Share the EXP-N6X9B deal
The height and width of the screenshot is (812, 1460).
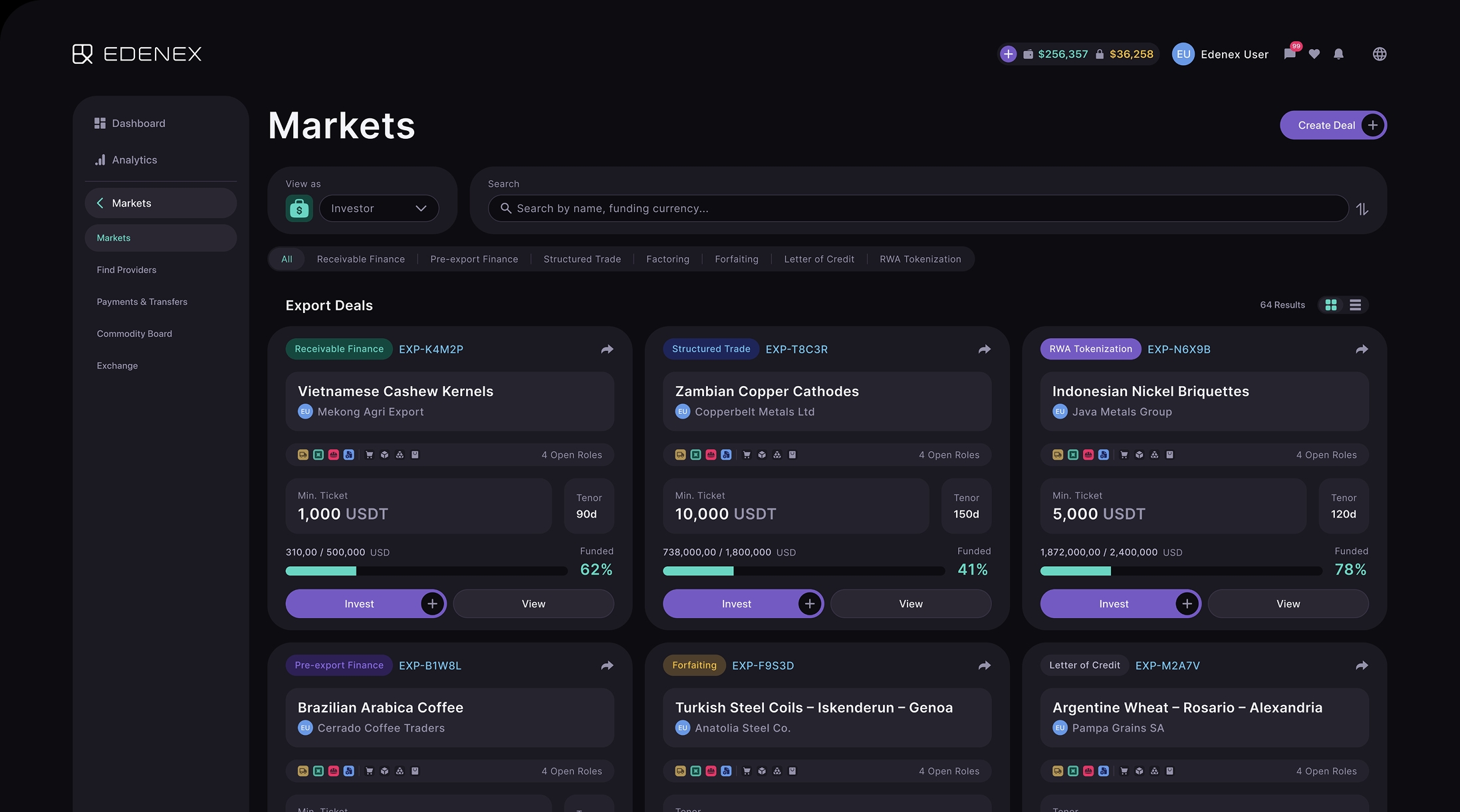(x=1362, y=349)
